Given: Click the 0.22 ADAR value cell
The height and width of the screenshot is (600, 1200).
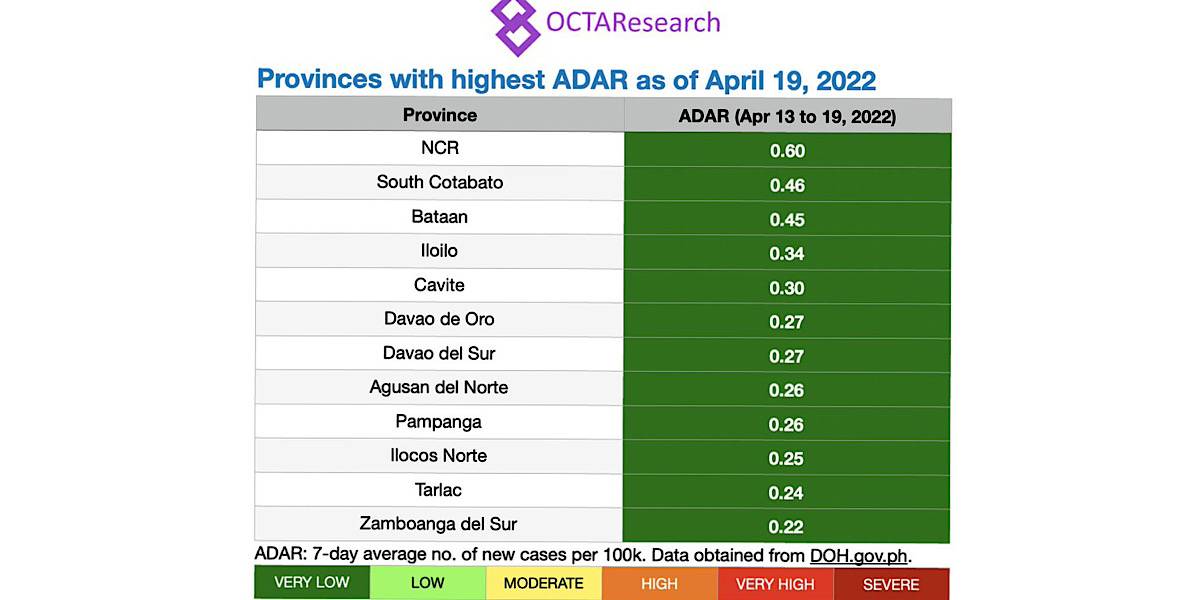Looking at the screenshot, I should click(x=787, y=526).
